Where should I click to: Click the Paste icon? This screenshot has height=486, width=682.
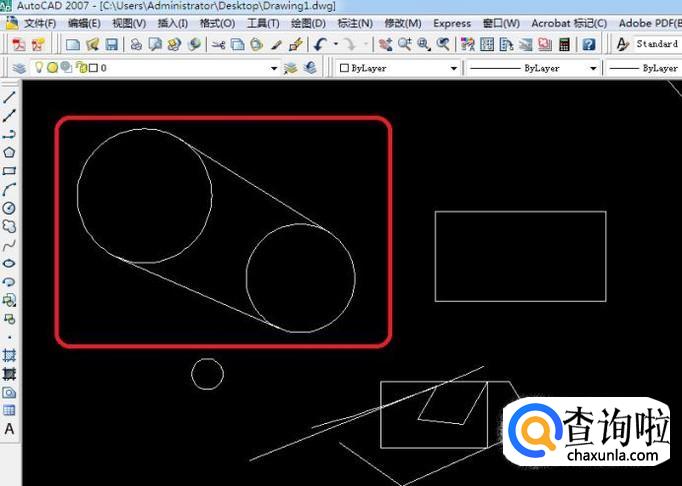click(257, 44)
